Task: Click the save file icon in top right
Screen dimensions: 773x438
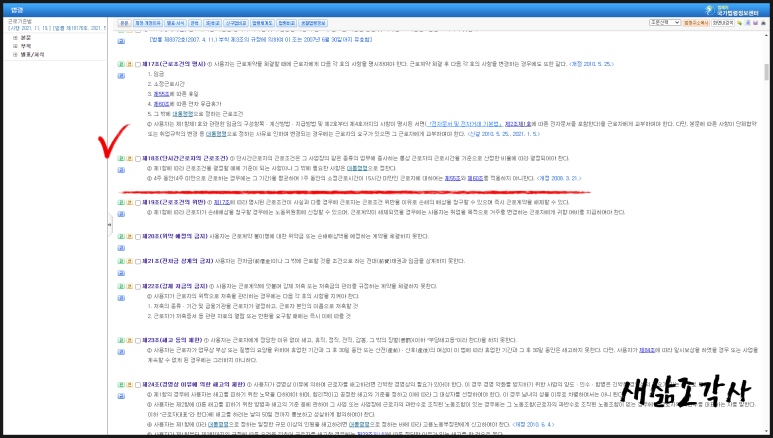Action: point(755,23)
